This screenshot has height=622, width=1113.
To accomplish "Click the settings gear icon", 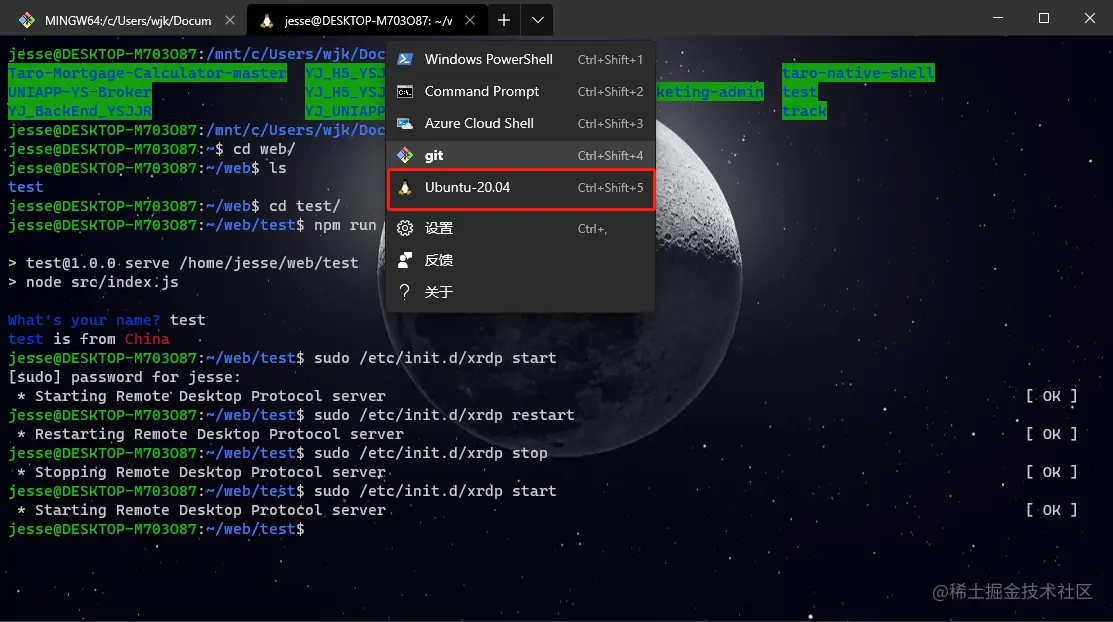I will pyautogui.click(x=405, y=228).
